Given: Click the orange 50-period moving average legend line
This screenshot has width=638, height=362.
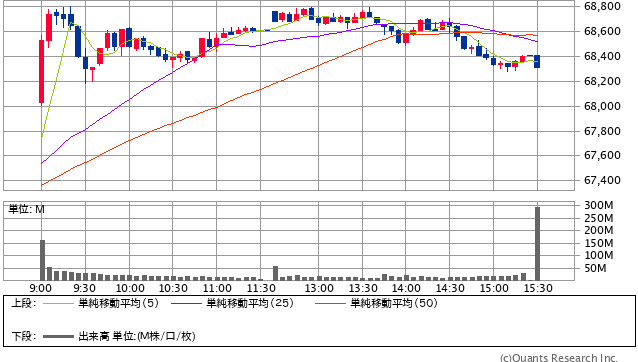Looking at the screenshot, I should [x=330, y=303].
